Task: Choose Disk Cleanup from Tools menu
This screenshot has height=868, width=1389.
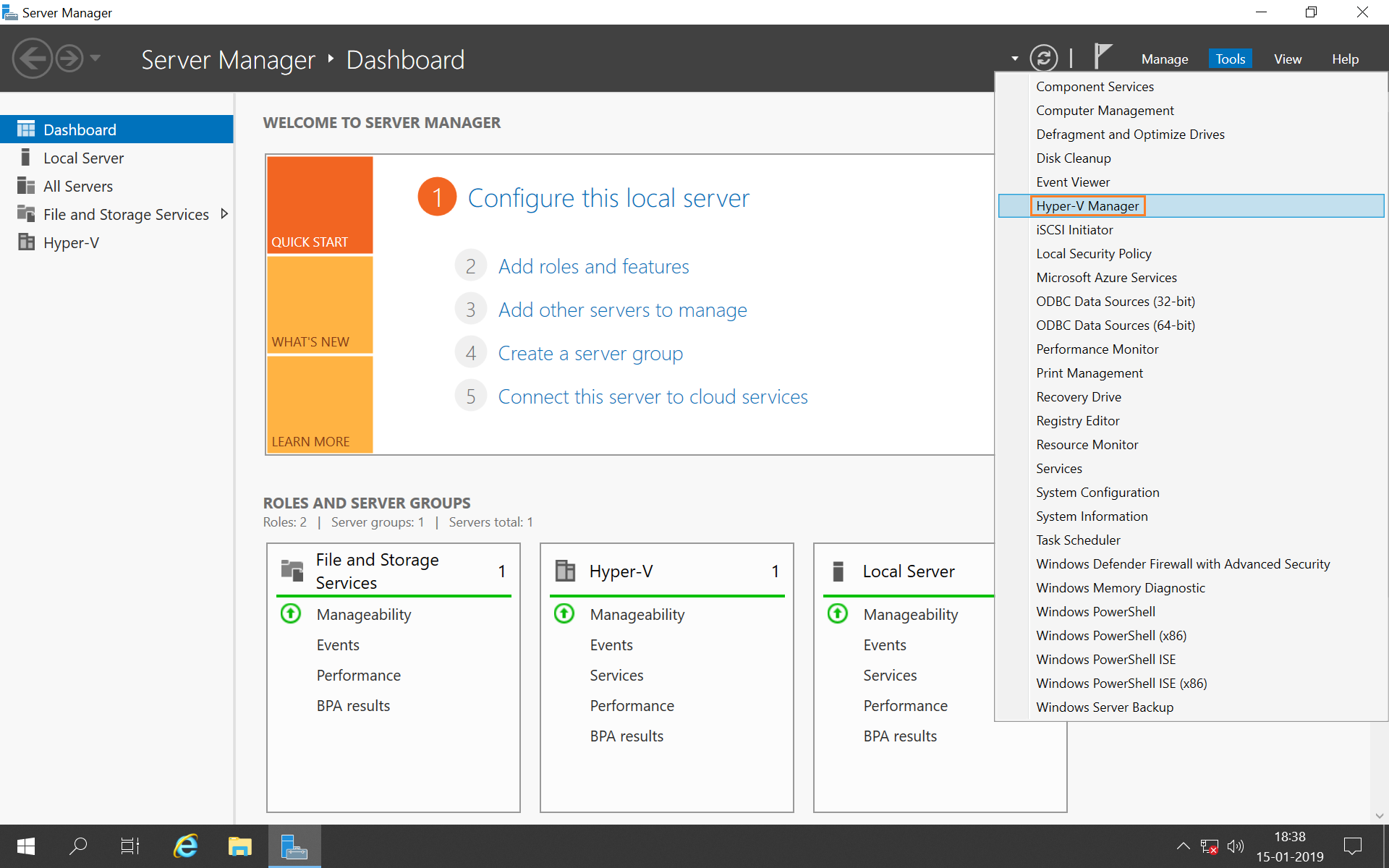Action: coord(1191,158)
